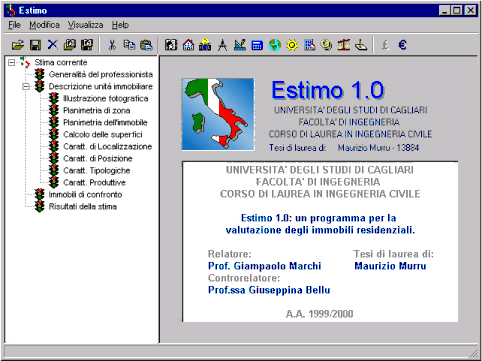Click the Italy map logo image
The width and height of the screenshot is (482, 361).
(218, 114)
